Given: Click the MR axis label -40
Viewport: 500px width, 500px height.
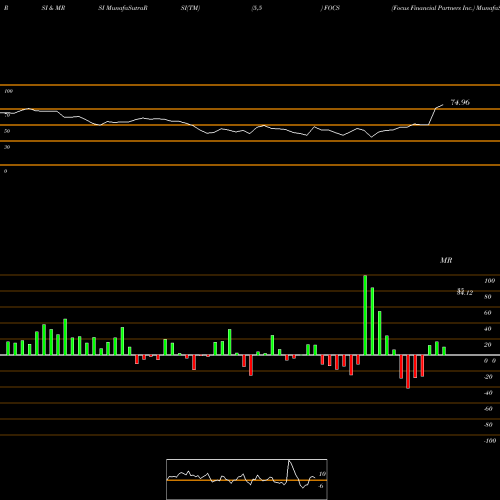Looking at the screenshot, I should 488,393.
